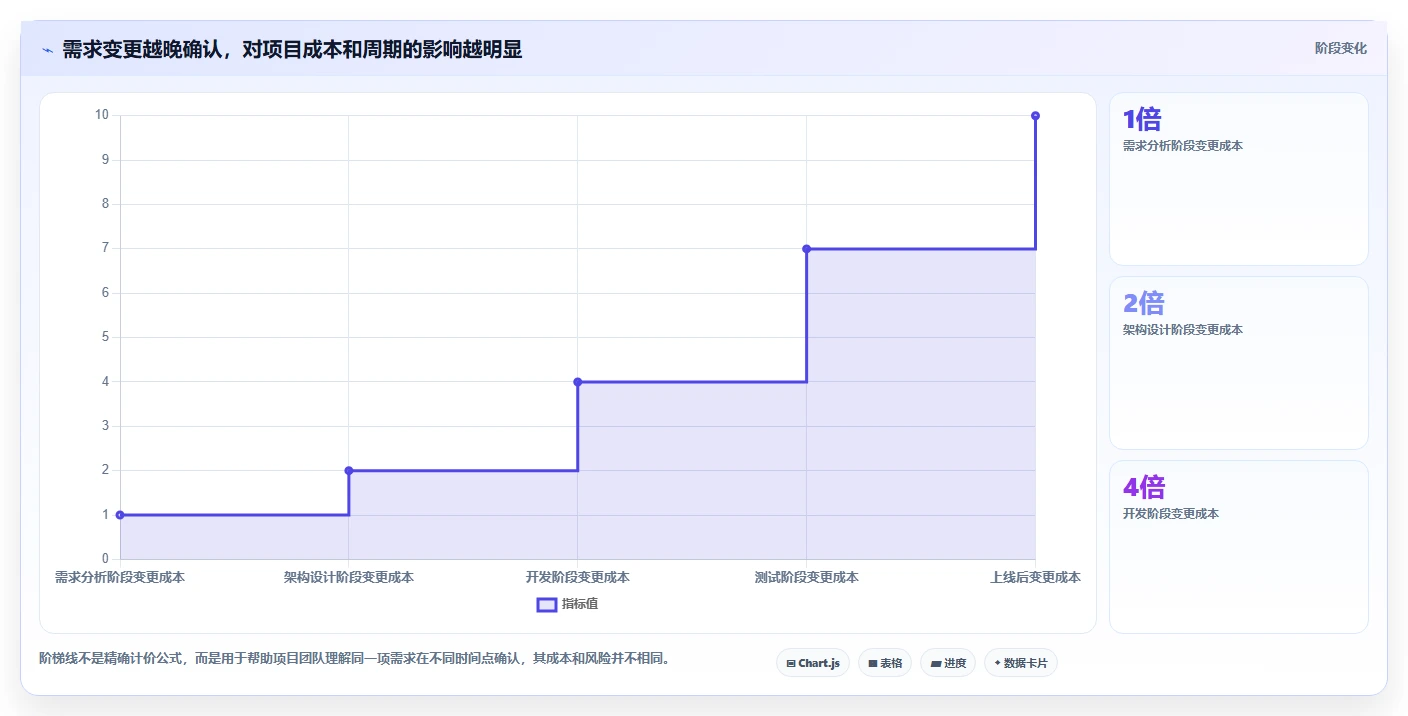Click the 架构设计阶段变更成本 card caption under 2倍
Screen dimensions: 1408x716
[1183, 330]
